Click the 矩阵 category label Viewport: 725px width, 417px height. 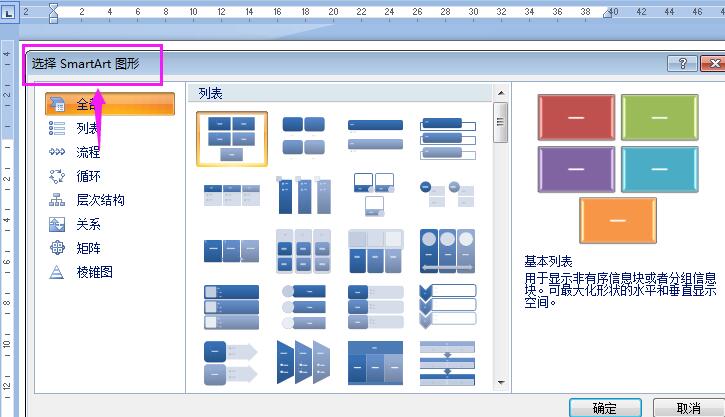(x=88, y=248)
